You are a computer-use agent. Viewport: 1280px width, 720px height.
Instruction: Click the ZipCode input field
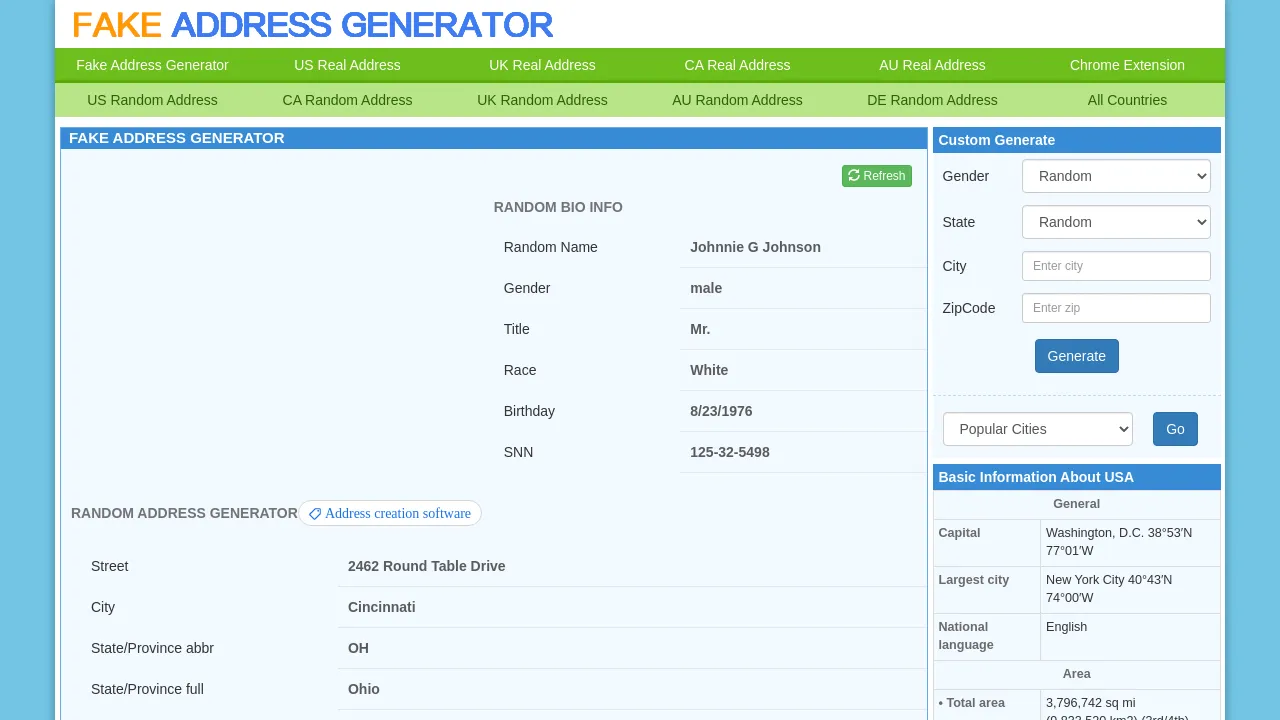[1115, 308]
